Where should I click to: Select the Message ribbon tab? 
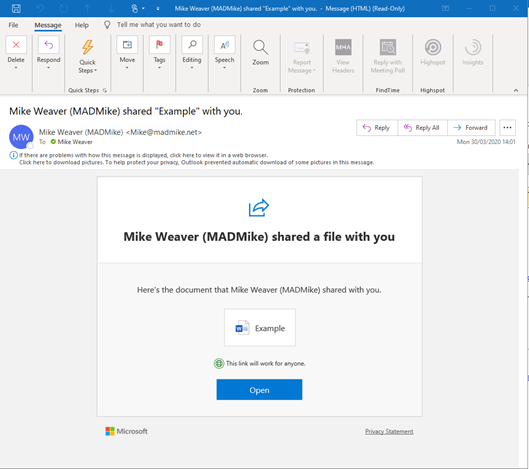[48, 25]
